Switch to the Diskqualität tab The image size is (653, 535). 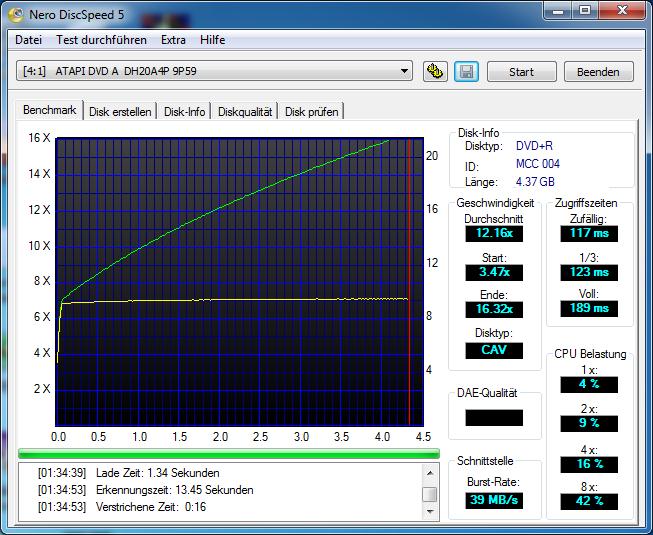(245, 112)
